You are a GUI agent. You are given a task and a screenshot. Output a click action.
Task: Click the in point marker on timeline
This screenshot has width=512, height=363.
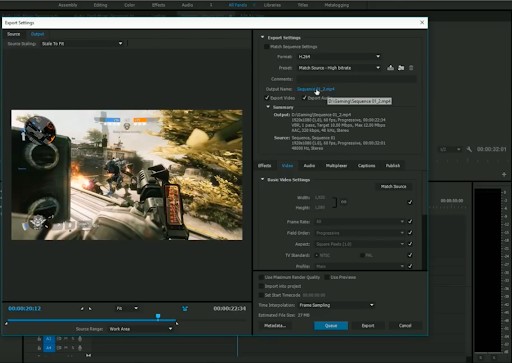6,323
